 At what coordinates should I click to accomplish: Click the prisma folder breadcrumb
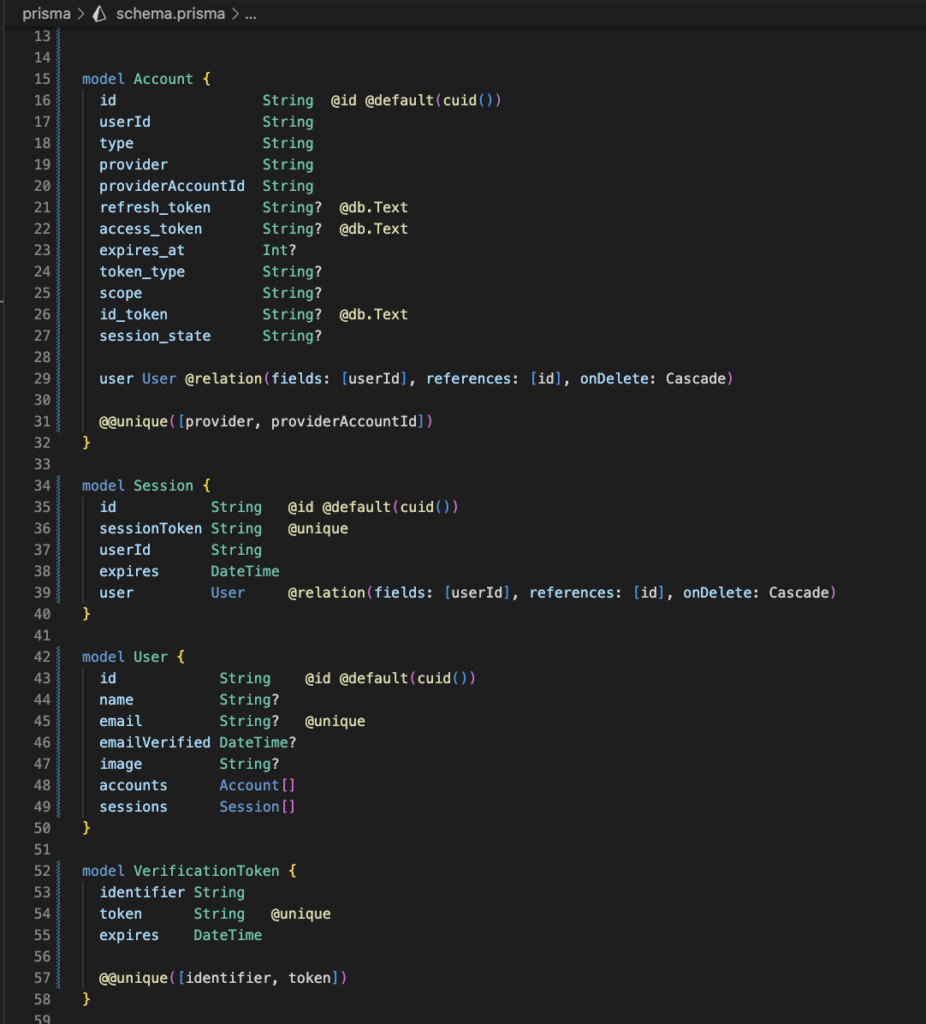[x=46, y=14]
